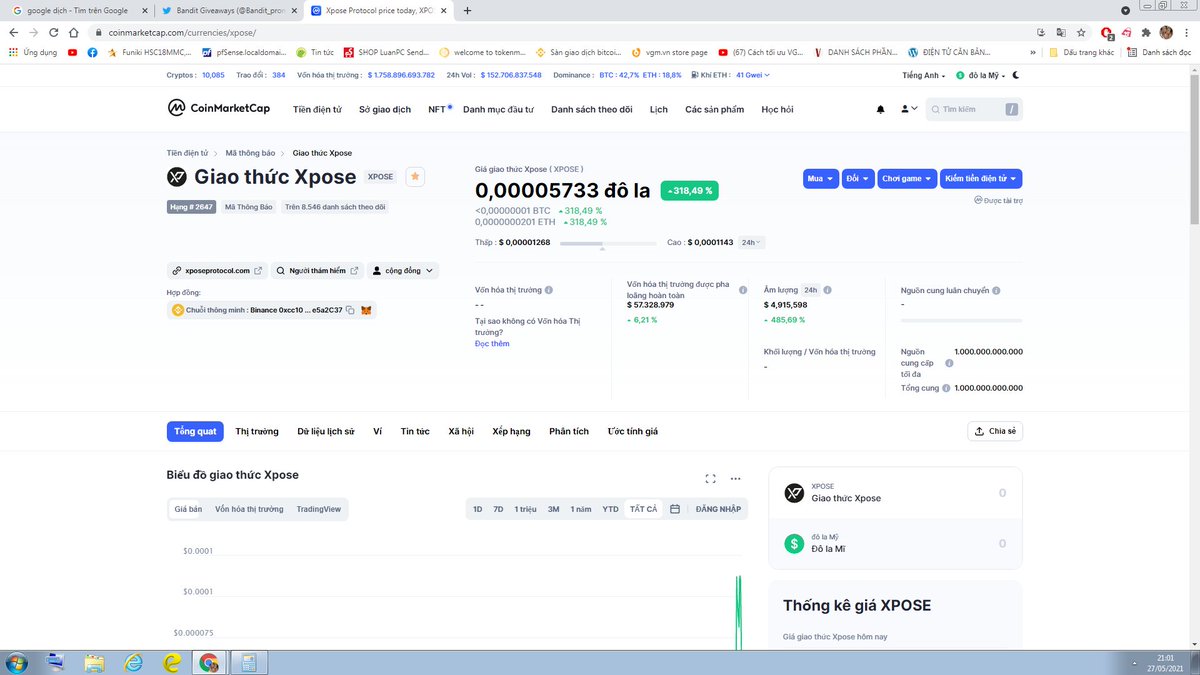Open File Explorer from taskbar
Screen dimensions: 1200x675
[94, 662]
